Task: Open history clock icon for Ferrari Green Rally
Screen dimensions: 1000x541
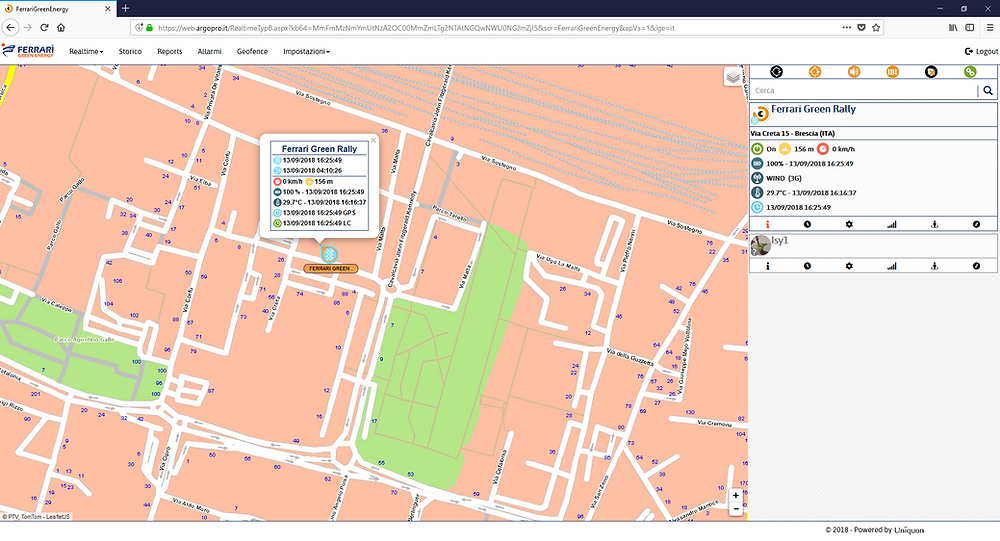Action: point(807,225)
